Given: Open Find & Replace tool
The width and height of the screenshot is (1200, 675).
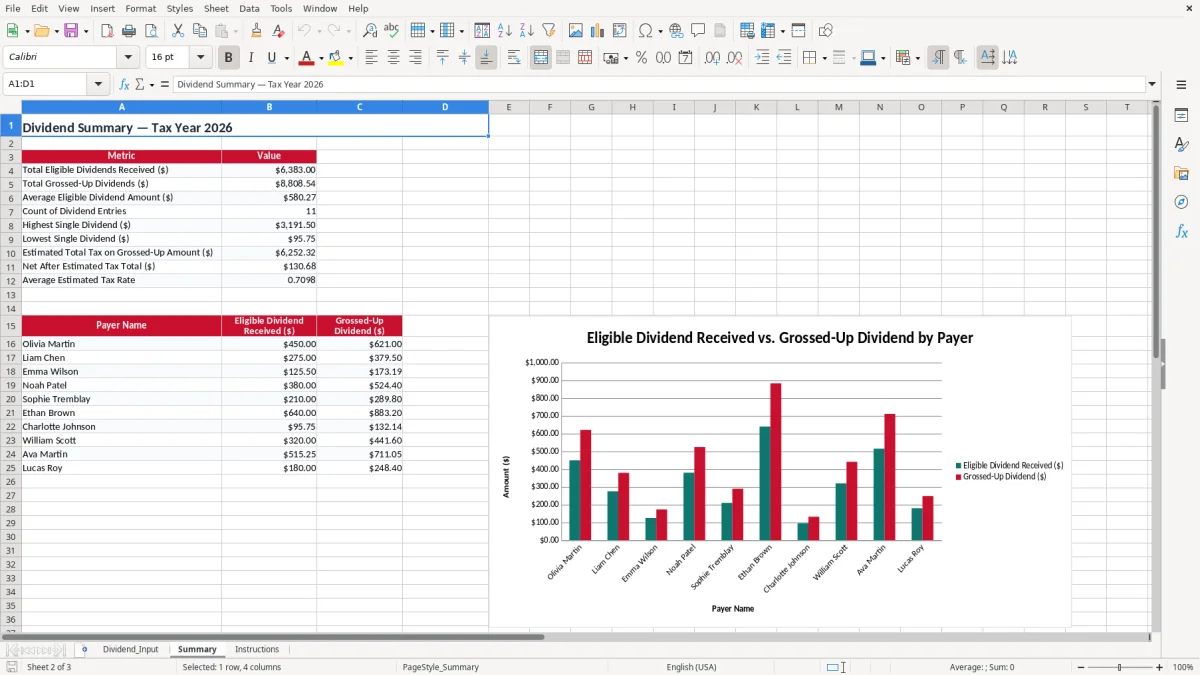Looking at the screenshot, I should tap(370, 31).
